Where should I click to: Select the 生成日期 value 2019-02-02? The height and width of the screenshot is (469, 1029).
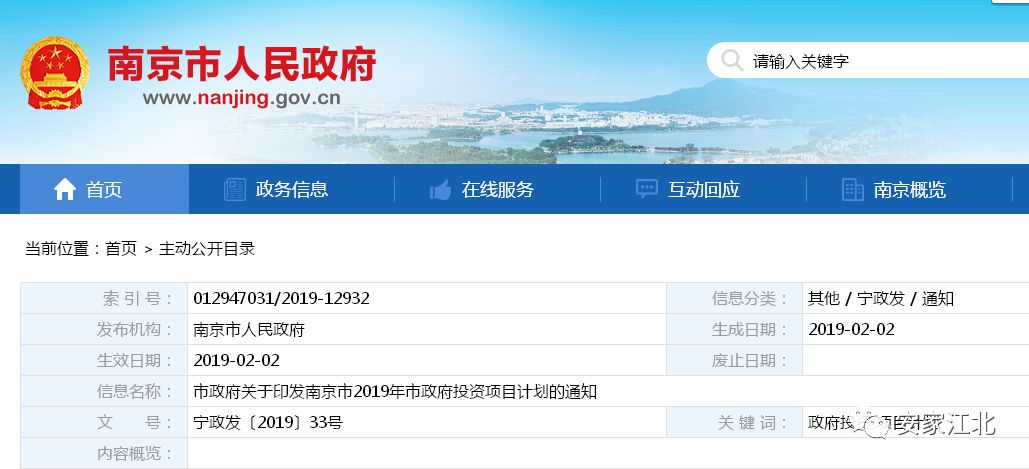tap(851, 329)
